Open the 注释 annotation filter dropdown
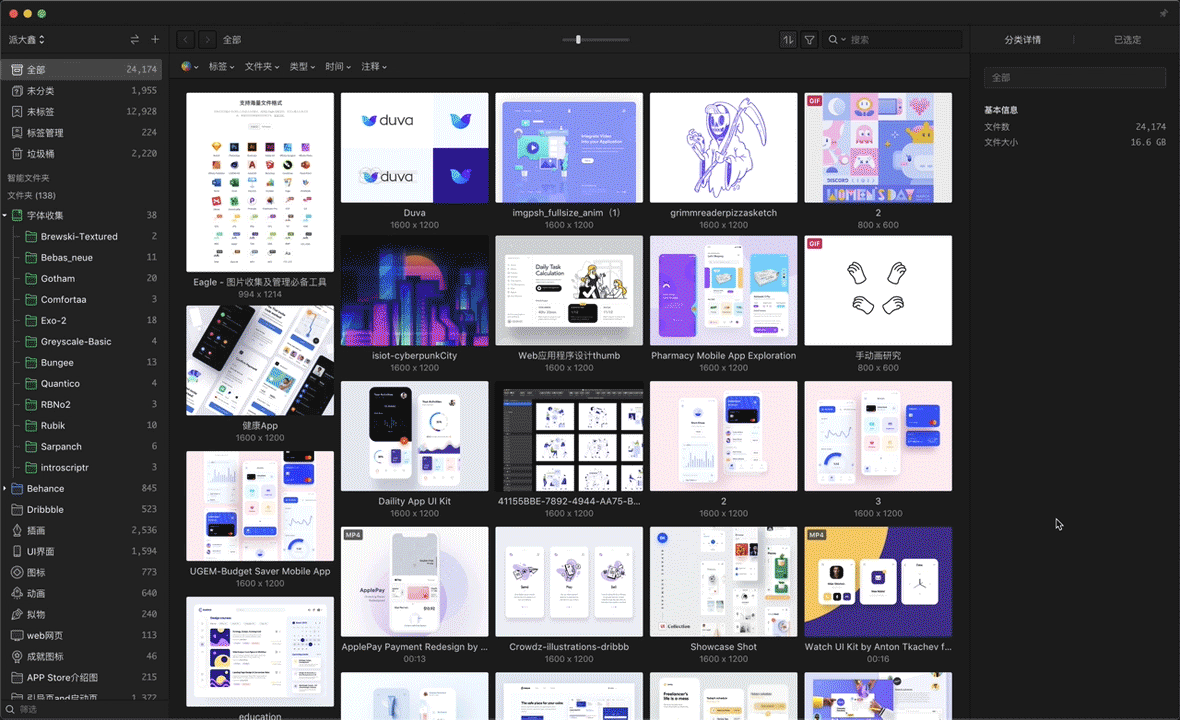Image resolution: width=1180 pixels, height=720 pixels. 374,66
